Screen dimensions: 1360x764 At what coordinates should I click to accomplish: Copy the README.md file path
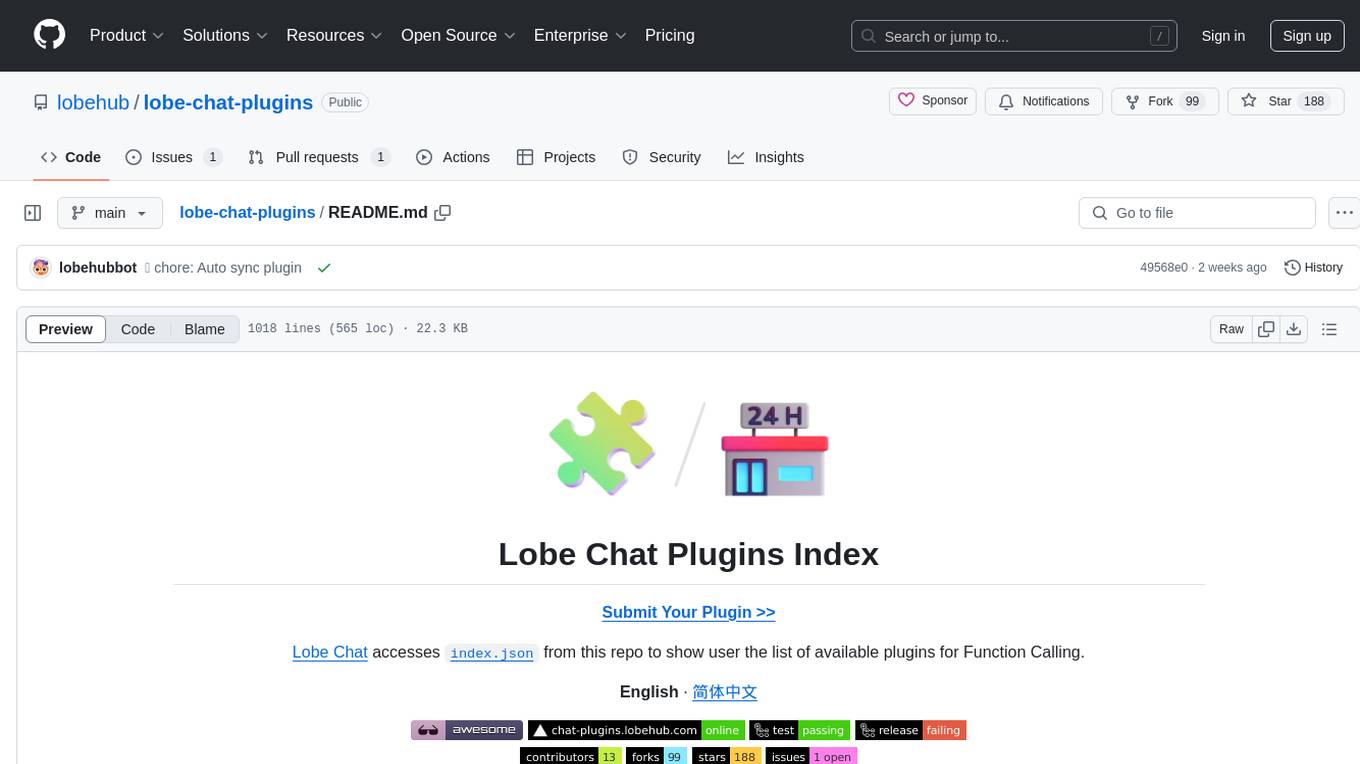click(x=443, y=212)
